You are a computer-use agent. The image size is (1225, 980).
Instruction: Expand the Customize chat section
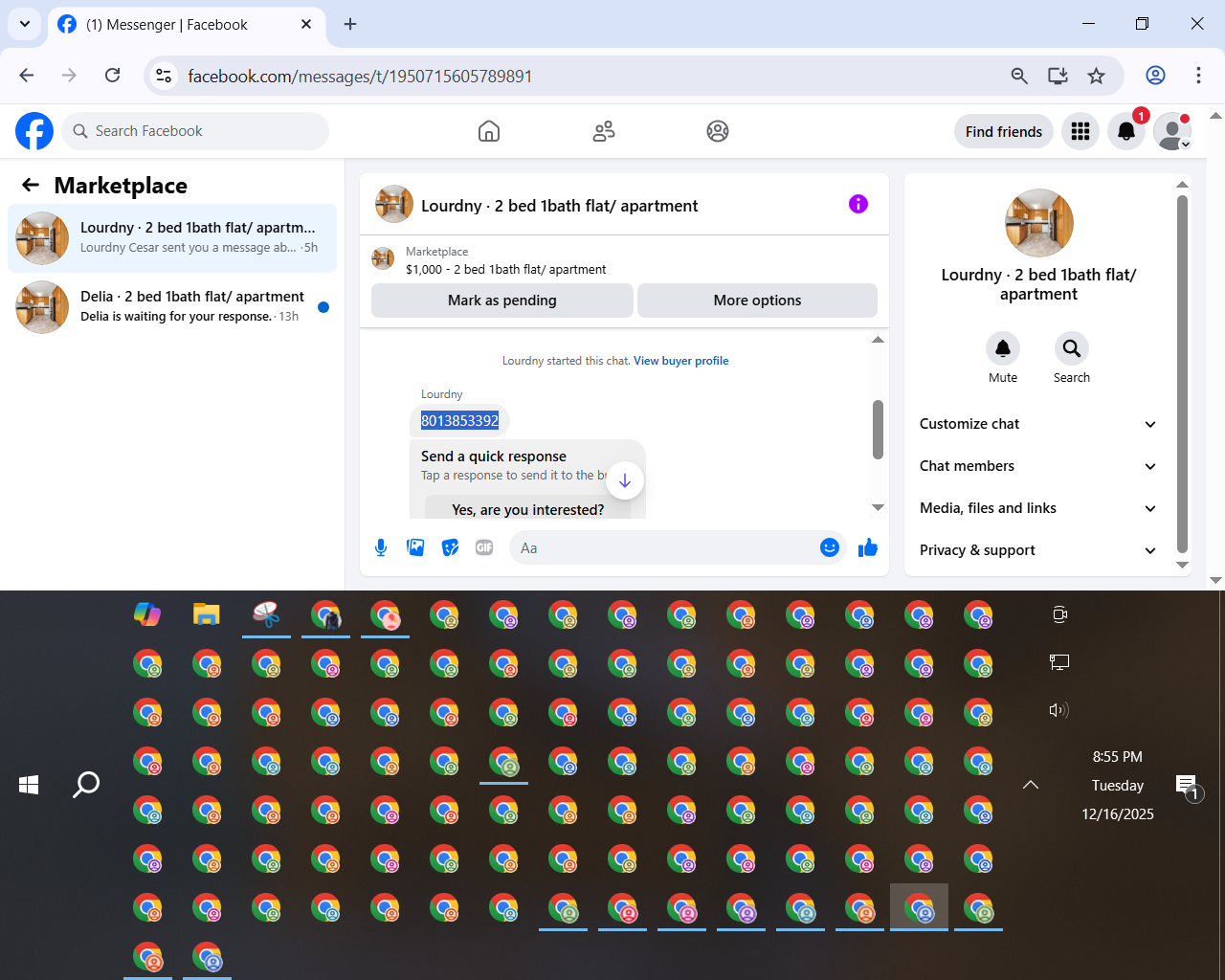click(1038, 424)
